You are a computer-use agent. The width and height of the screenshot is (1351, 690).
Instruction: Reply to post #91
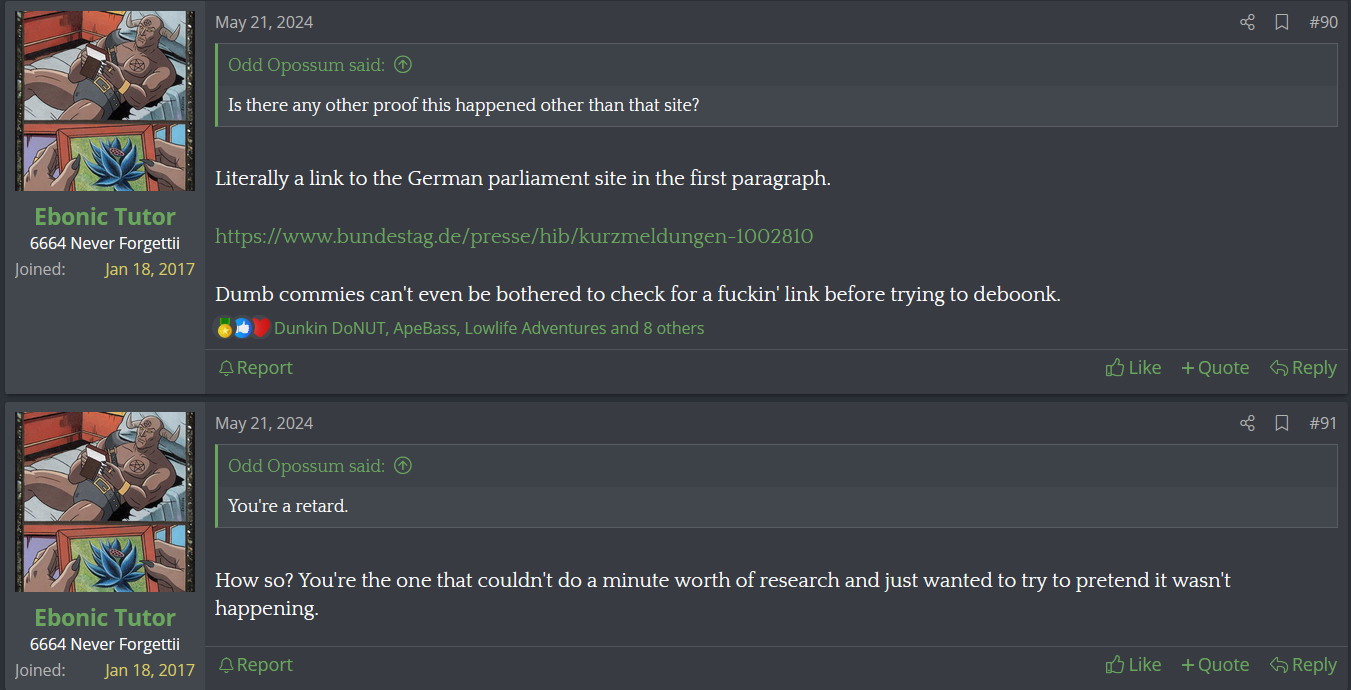(1303, 665)
